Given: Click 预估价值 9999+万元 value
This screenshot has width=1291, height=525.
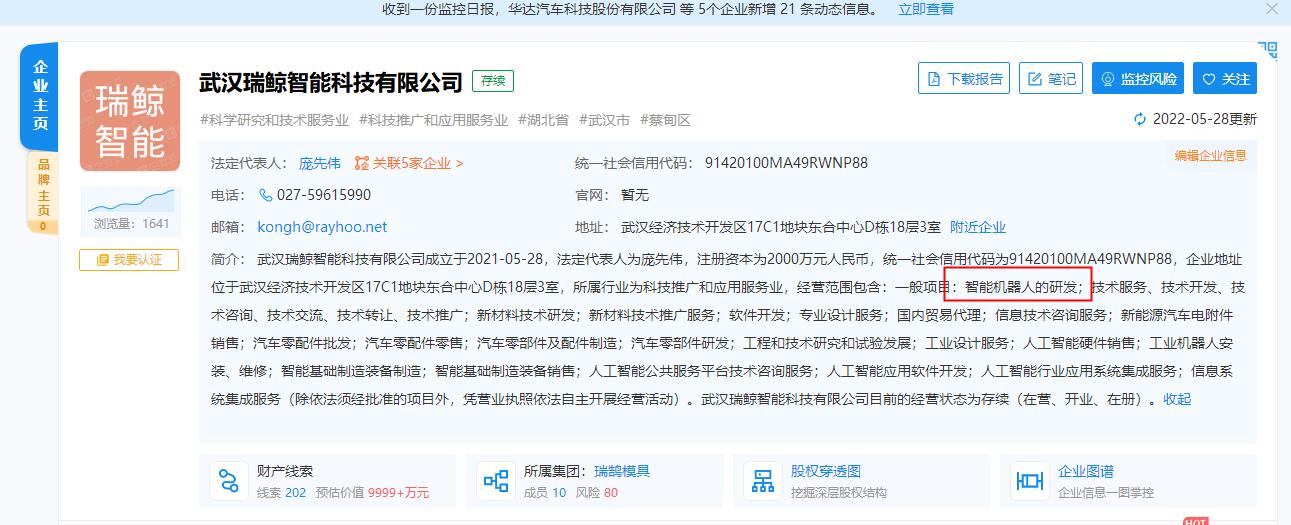Looking at the screenshot, I should click(x=372, y=493).
